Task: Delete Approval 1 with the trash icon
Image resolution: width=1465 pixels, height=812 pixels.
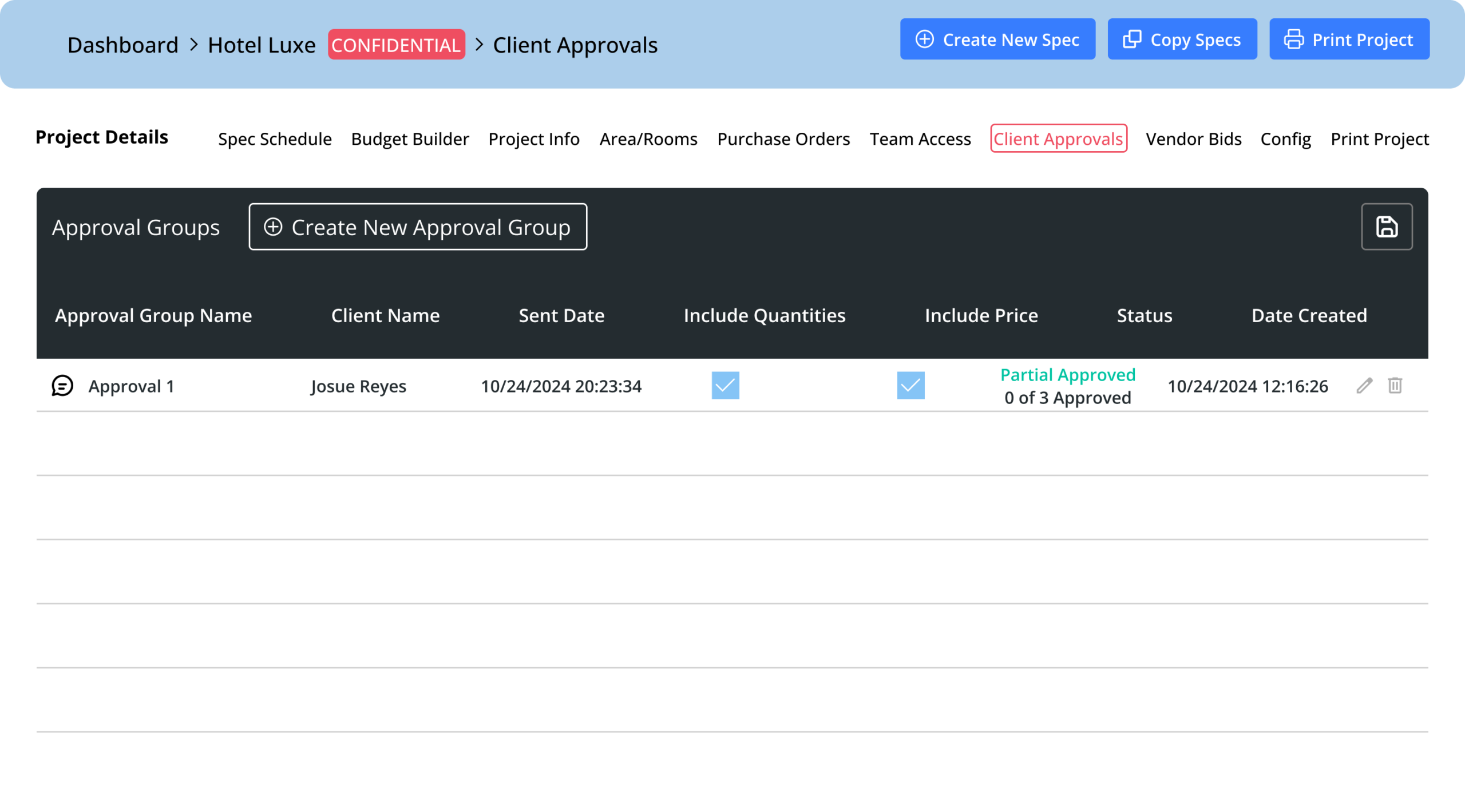Action: coord(1395,386)
